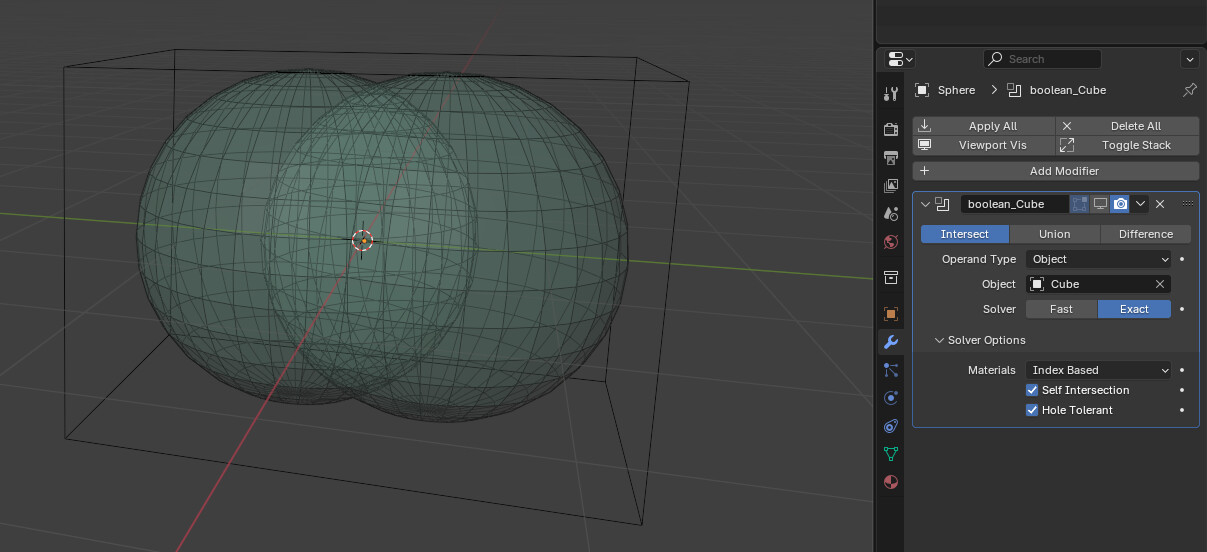The image size is (1207, 552).
Task: Open the Object Constraints properties tab
Action: (x=890, y=426)
